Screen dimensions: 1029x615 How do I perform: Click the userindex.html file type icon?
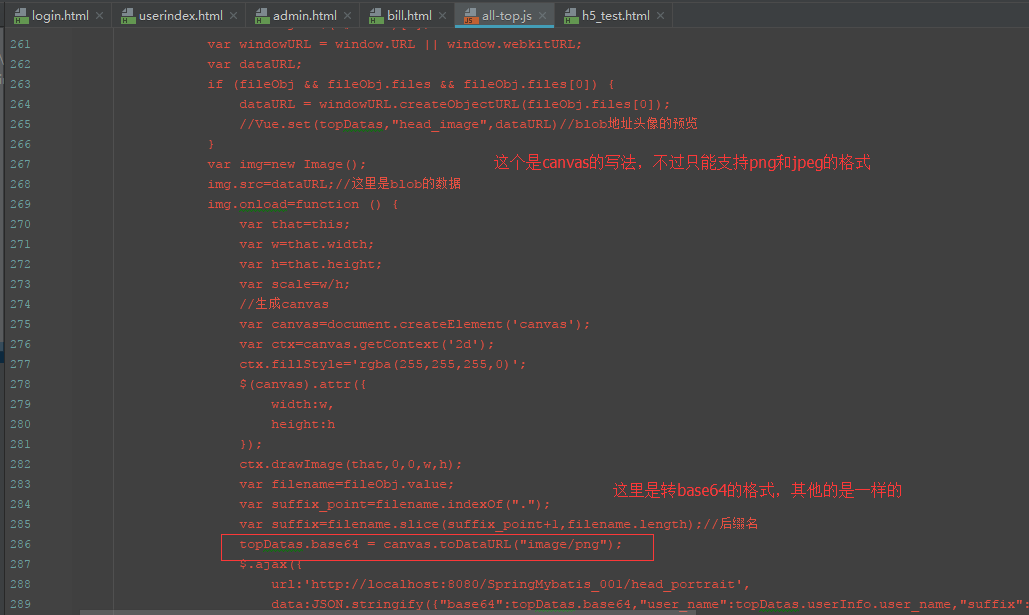(x=127, y=16)
